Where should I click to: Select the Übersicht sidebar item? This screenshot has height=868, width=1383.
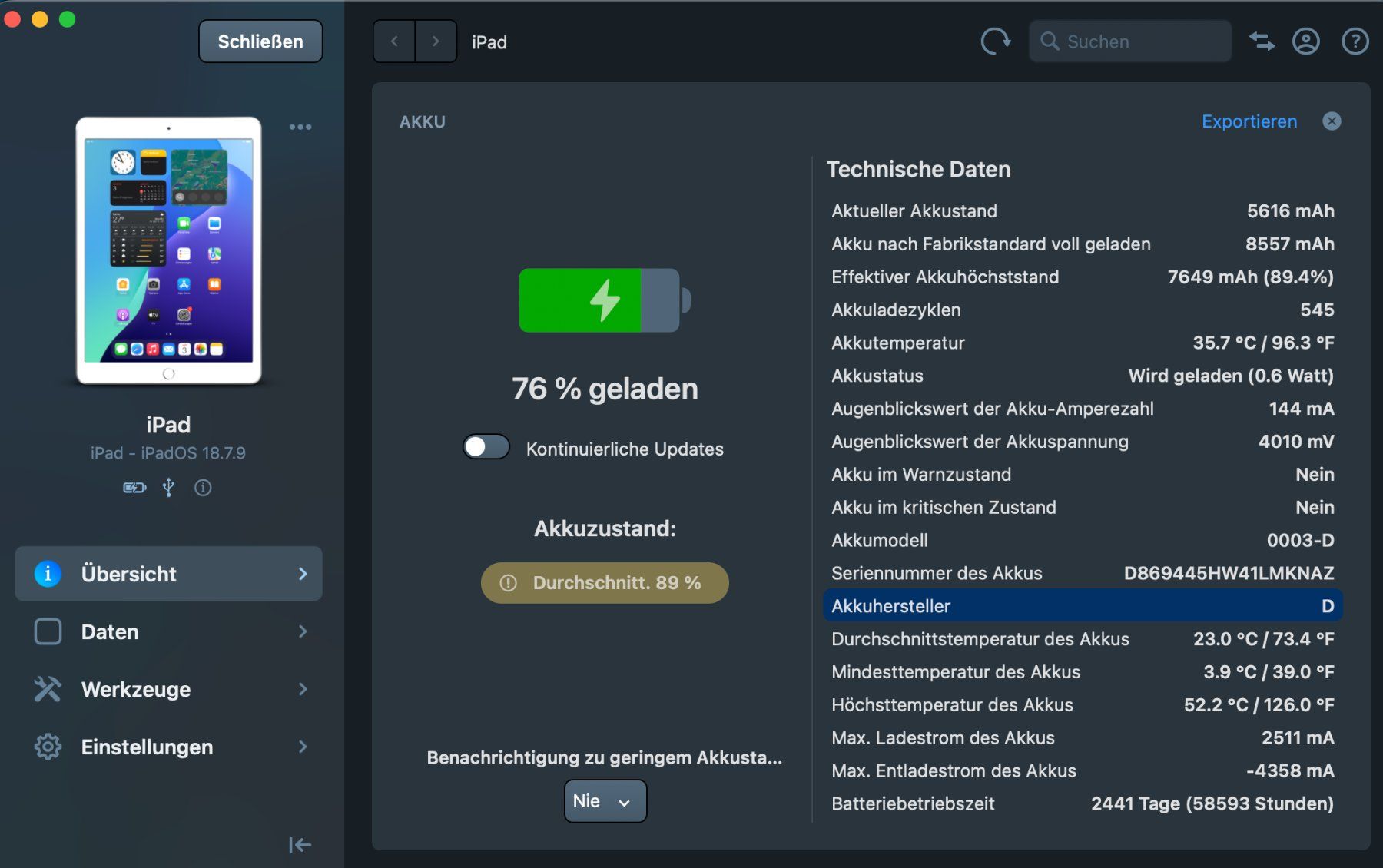click(x=169, y=574)
